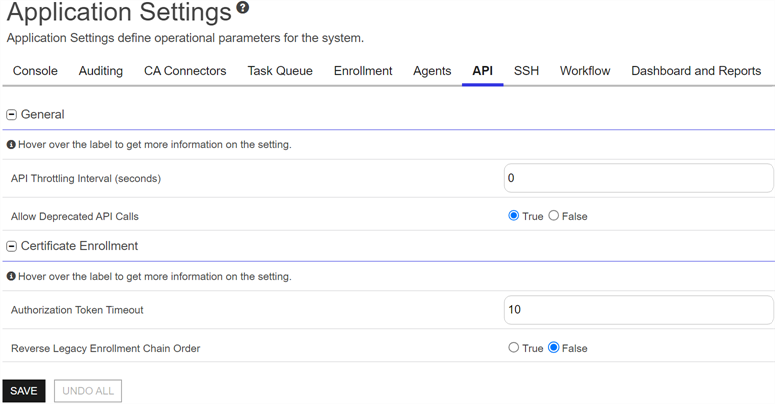Click info icon in Certificate Enrollment hint
Screen dimensions: 775x404
point(11,276)
